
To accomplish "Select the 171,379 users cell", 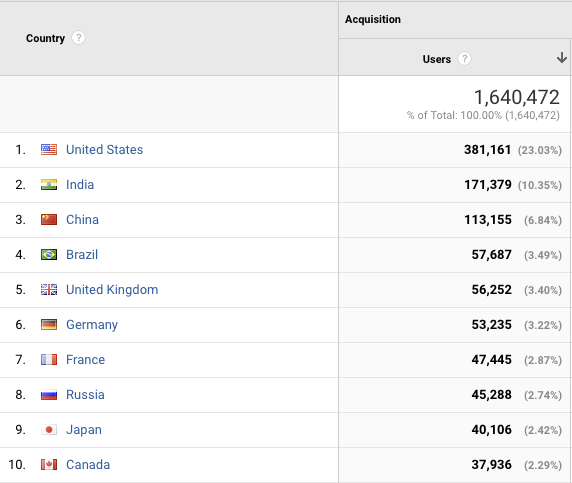I will click(x=488, y=185).
